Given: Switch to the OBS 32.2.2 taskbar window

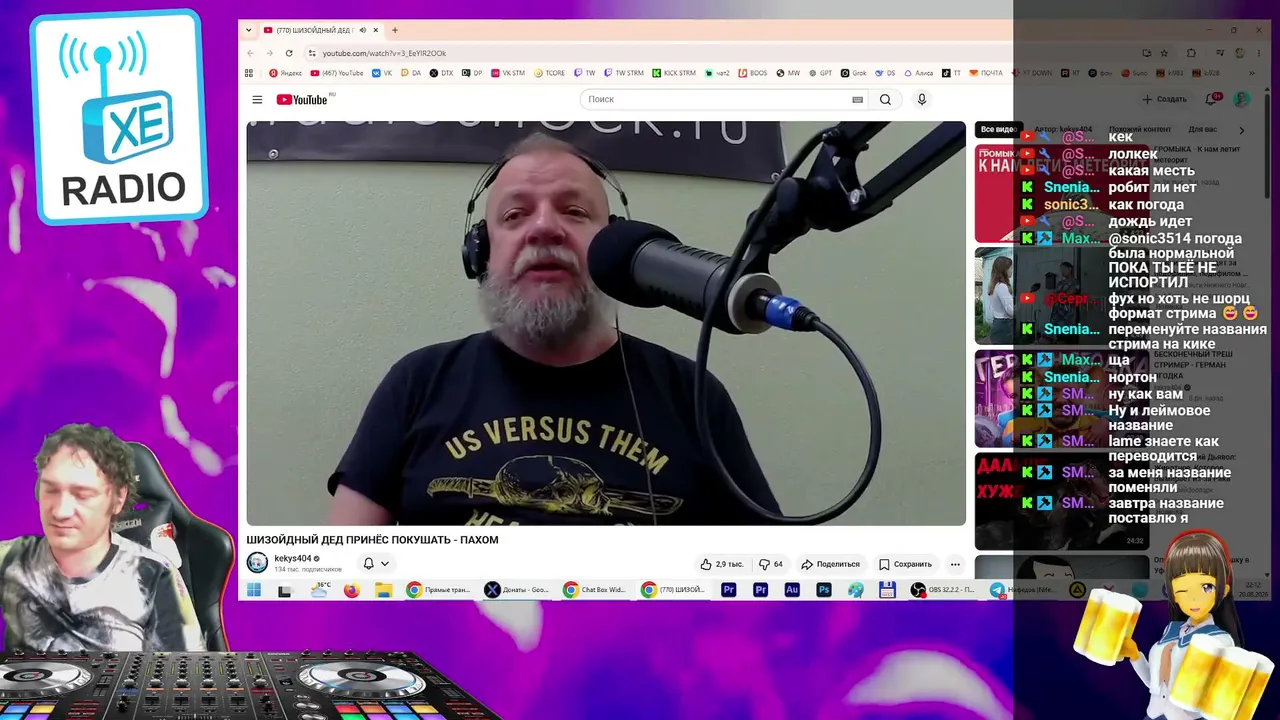Looking at the screenshot, I should (x=943, y=590).
